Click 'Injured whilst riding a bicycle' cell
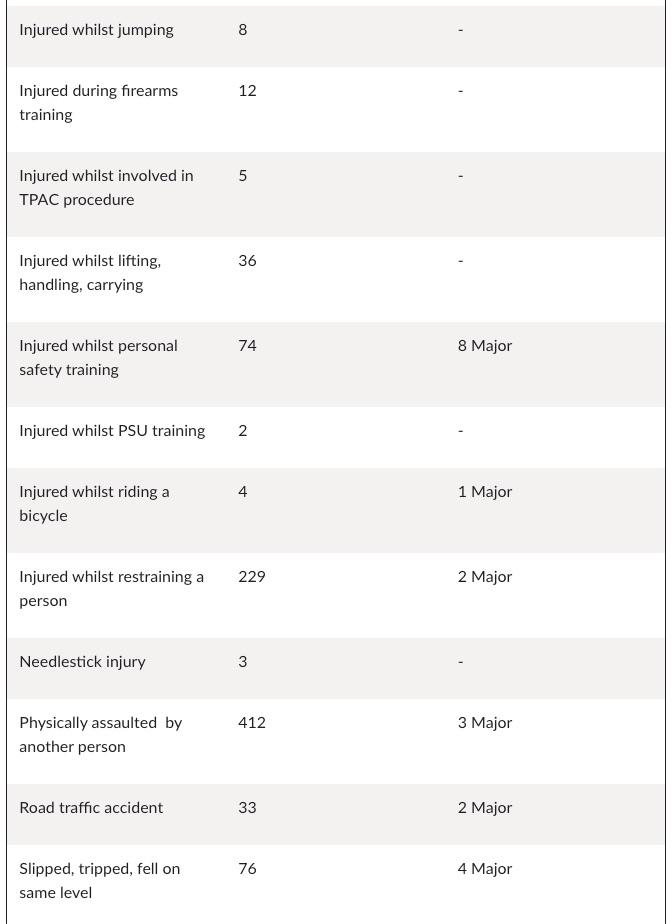 (94, 503)
